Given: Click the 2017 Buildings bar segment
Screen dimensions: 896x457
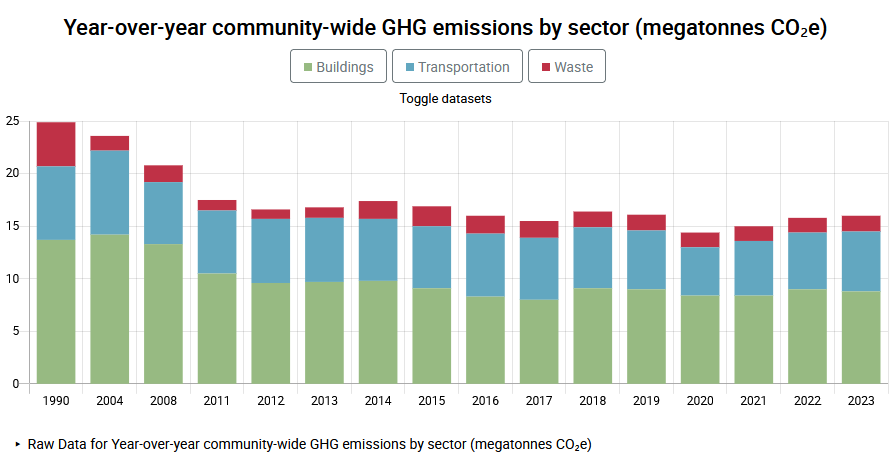Looking at the screenshot, I should pos(539,341).
